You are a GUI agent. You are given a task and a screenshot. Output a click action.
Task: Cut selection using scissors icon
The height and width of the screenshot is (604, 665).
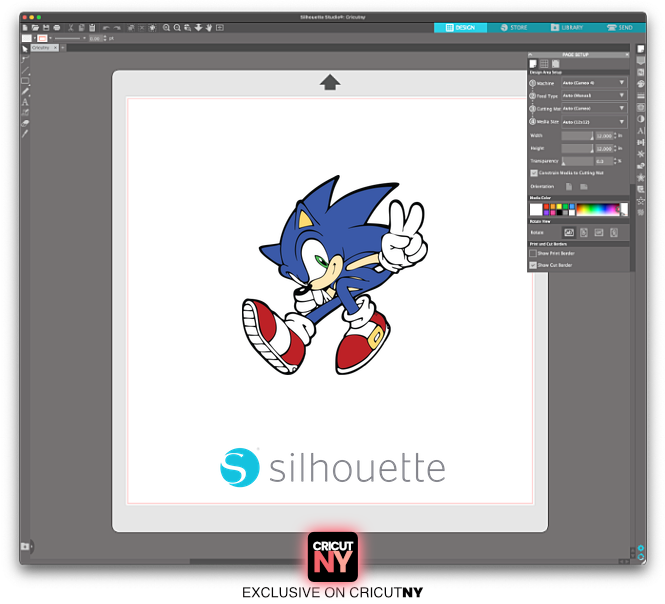click(71, 28)
